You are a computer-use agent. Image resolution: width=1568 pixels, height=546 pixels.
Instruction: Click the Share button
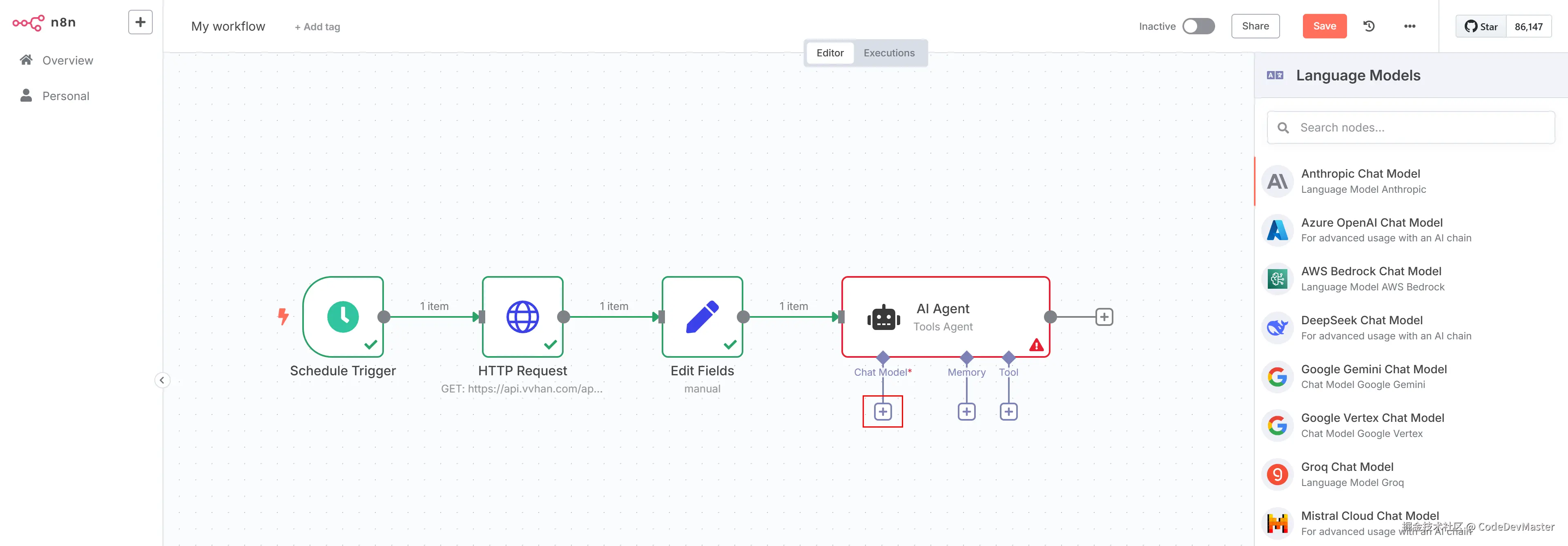1255,26
